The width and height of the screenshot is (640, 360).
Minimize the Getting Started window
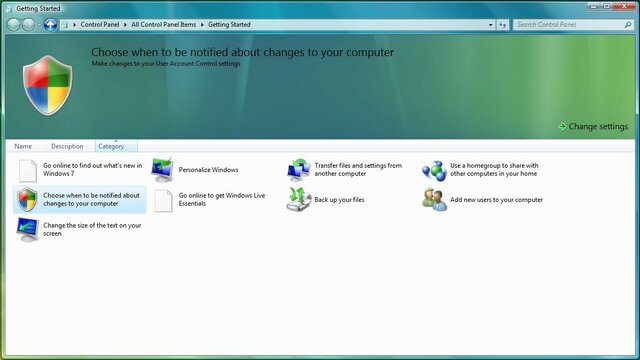(x=593, y=6)
